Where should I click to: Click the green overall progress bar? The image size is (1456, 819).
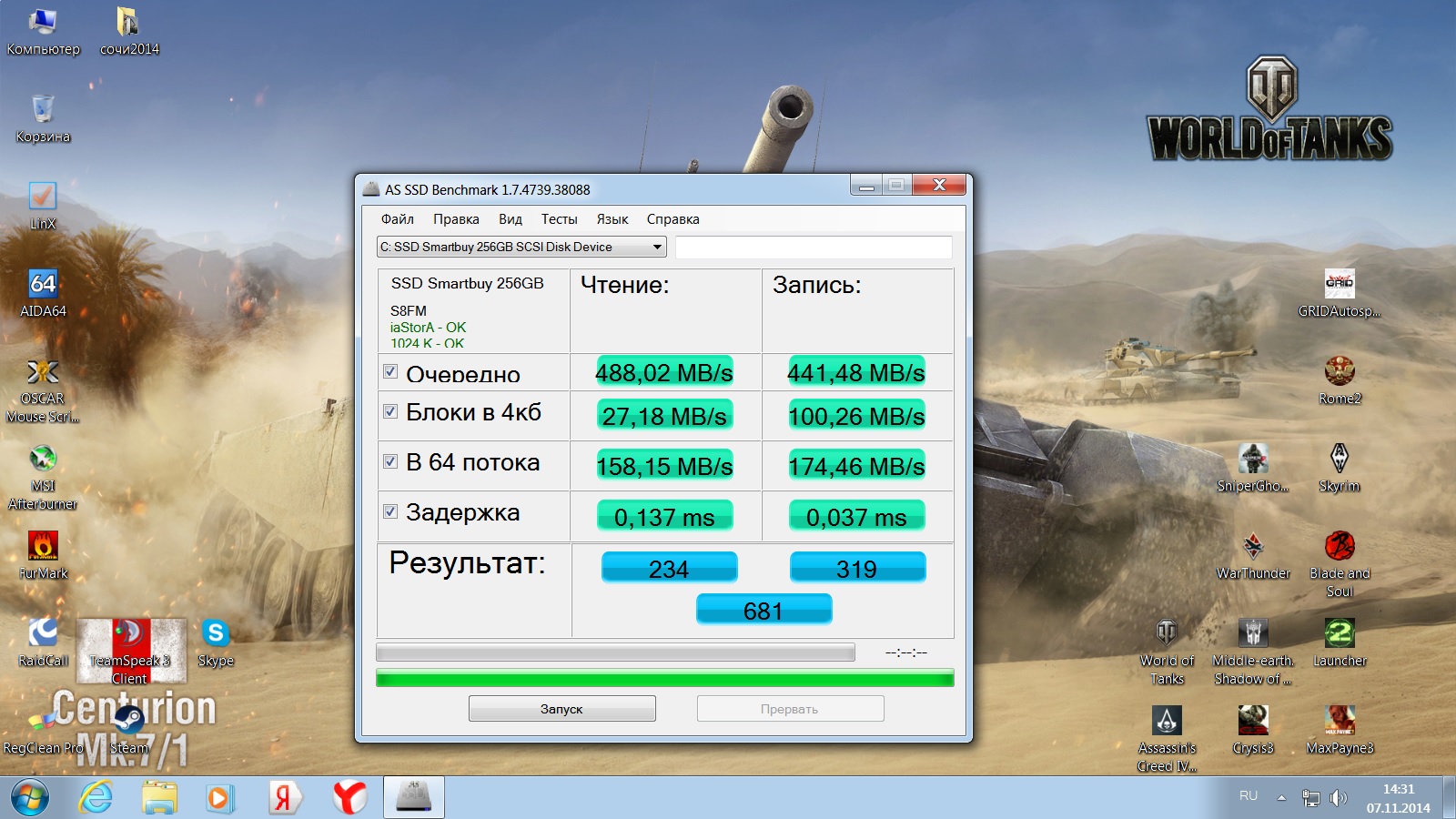pyautogui.click(x=665, y=678)
